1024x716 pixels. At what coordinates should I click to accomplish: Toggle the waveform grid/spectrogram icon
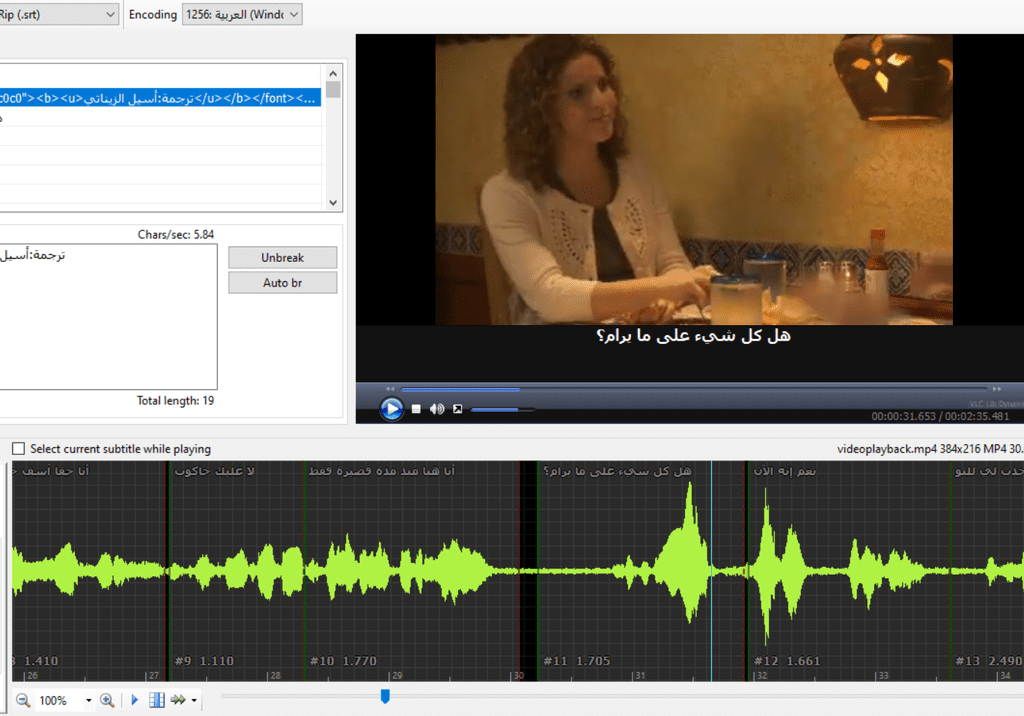click(x=157, y=700)
